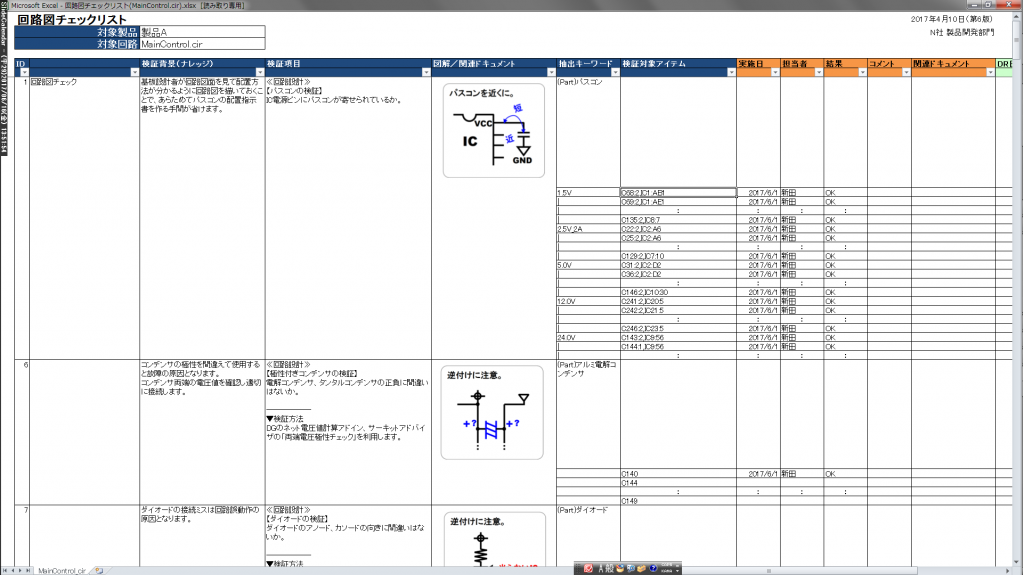The height and width of the screenshot is (575, 1024).
Task: Click the horizontal scrollbar at the bottom
Action: point(400,570)
